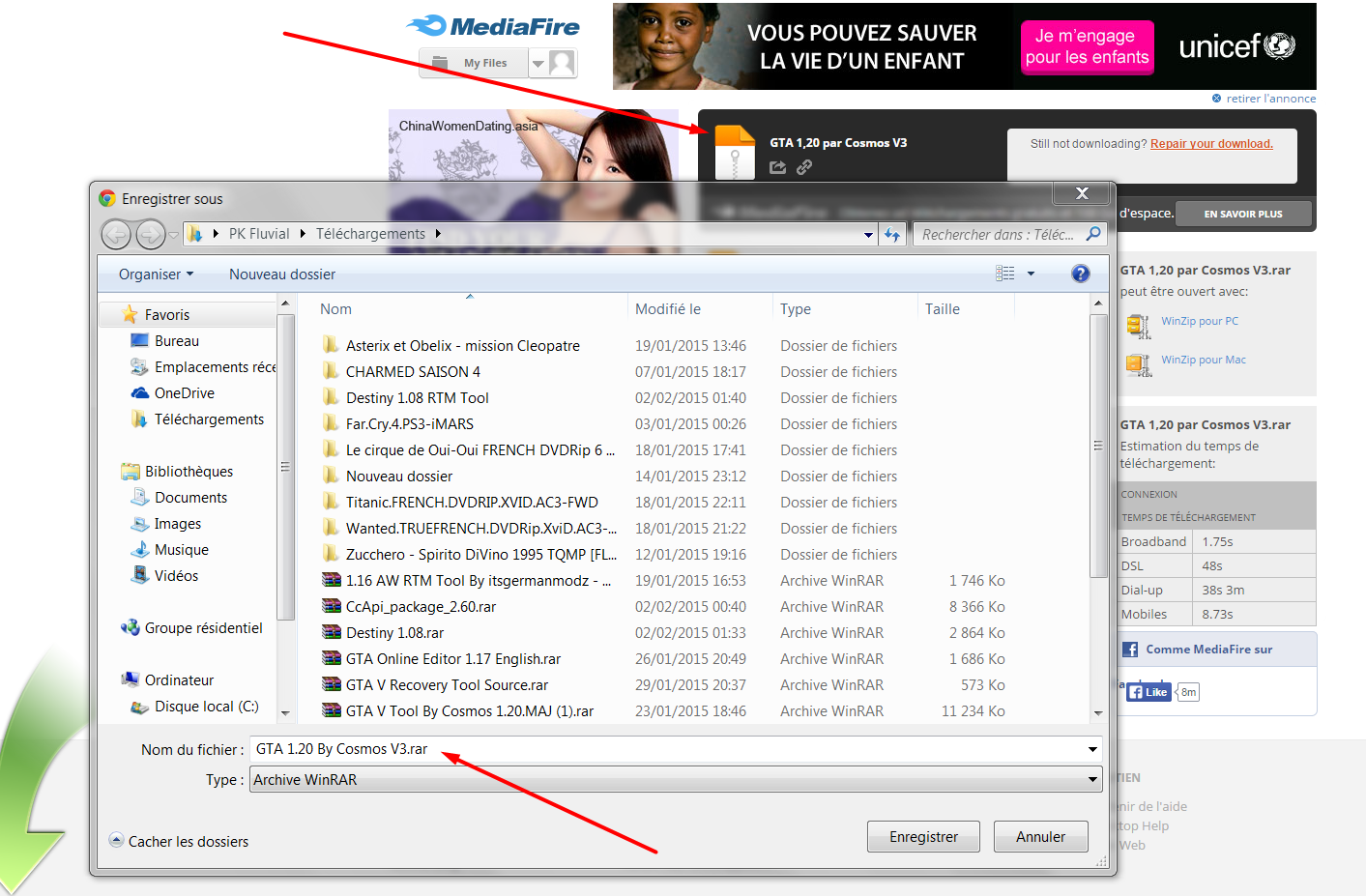1366x896 pixels.
Task: Click the Nom du fichier input field
Action: (x=667, y=749)
